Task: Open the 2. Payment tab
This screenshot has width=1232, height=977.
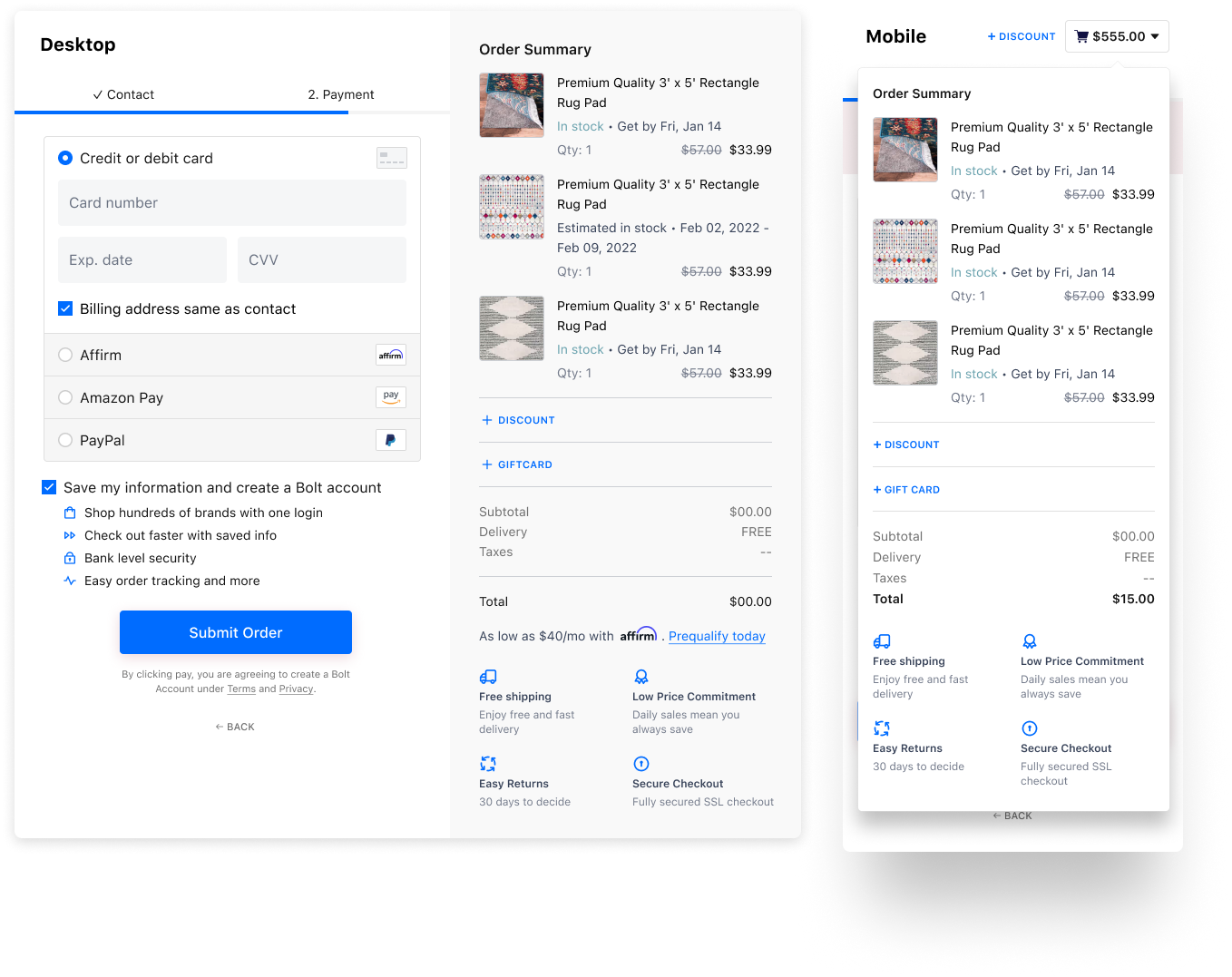Action: coord(341,94)
